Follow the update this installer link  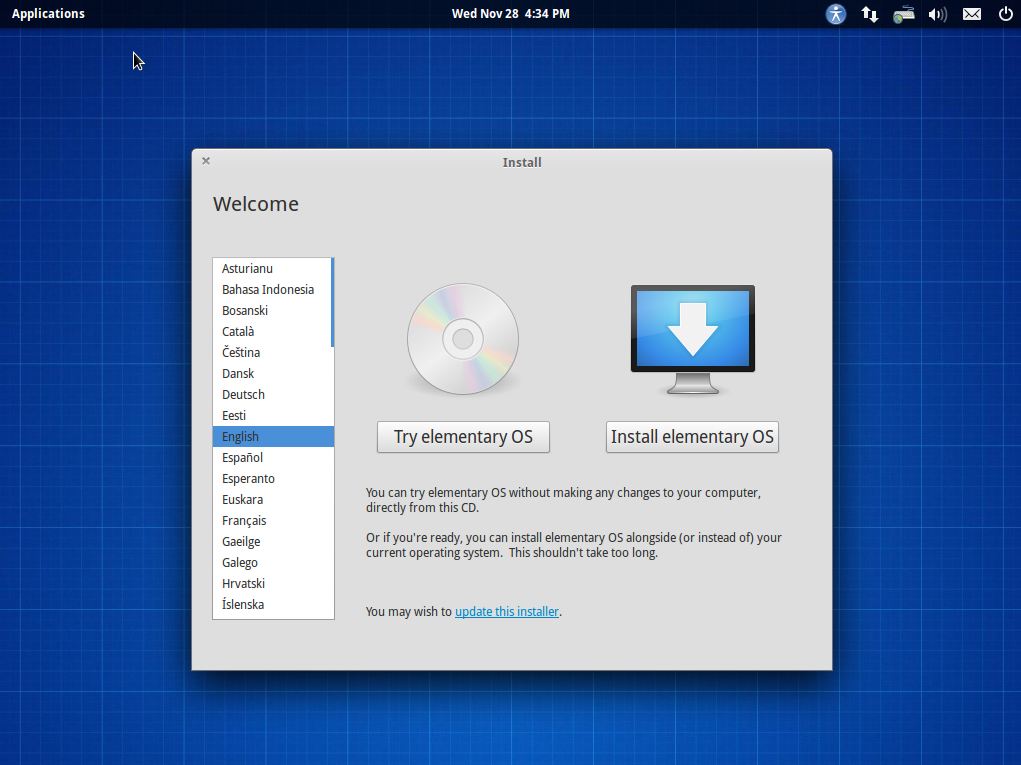[506, 611]
